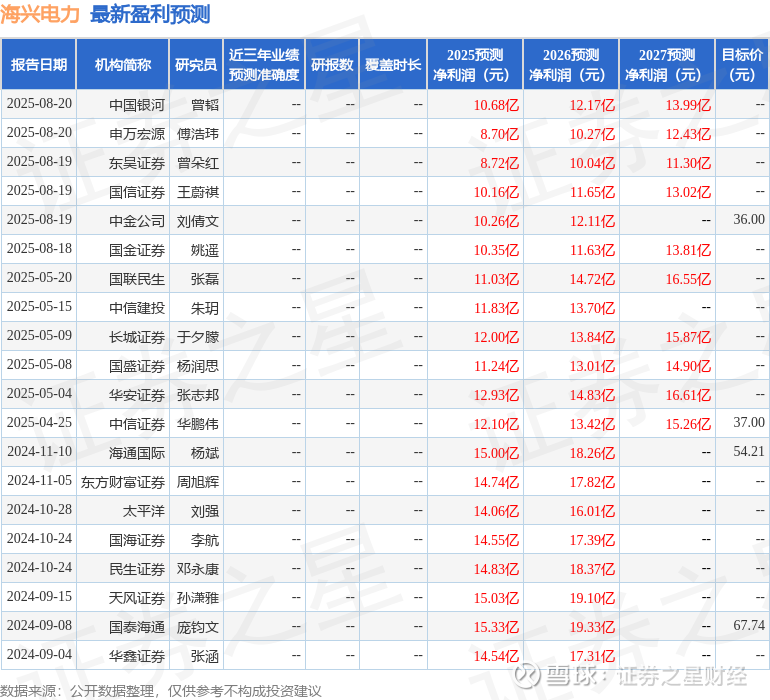Click the 67.74 target price value

(x=749, y=625)
